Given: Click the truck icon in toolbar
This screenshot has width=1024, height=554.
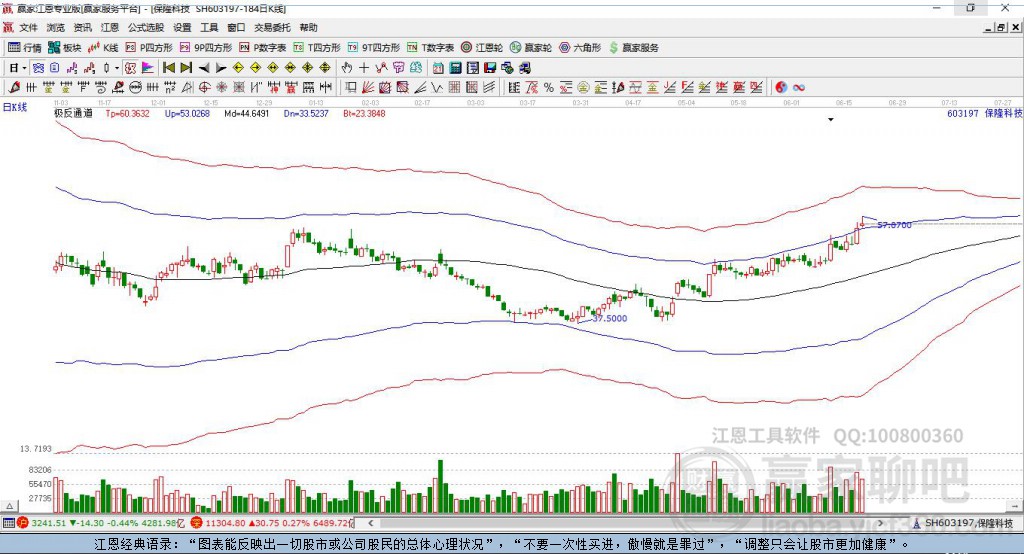Looking at the screenshot, I should 524,68.
